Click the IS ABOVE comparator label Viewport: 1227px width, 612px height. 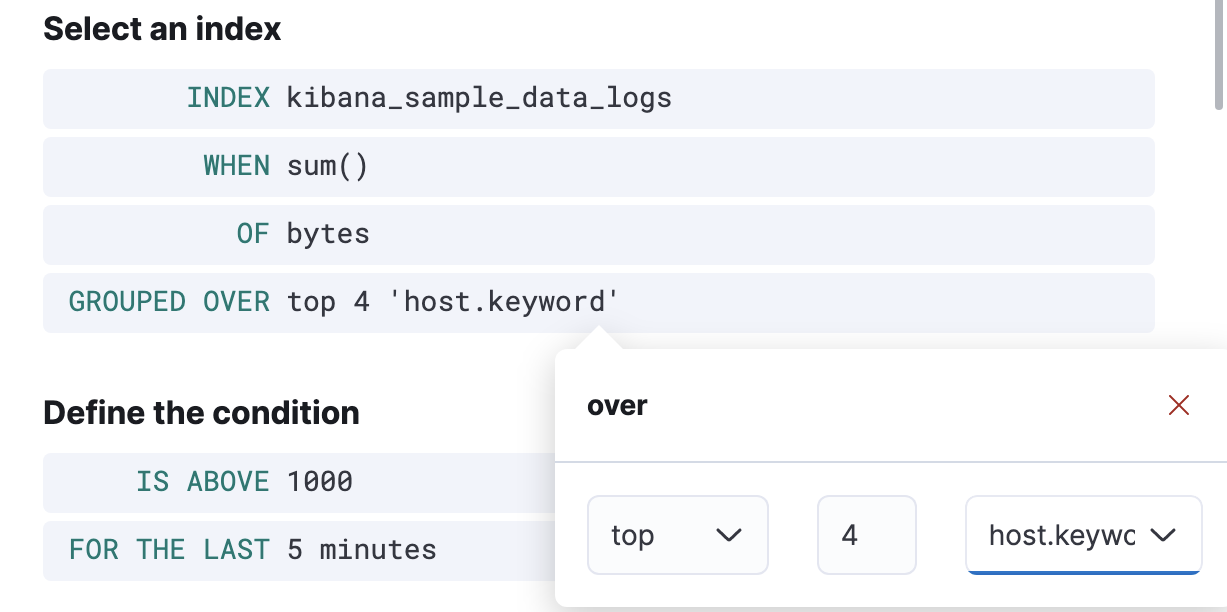[202, 482]
